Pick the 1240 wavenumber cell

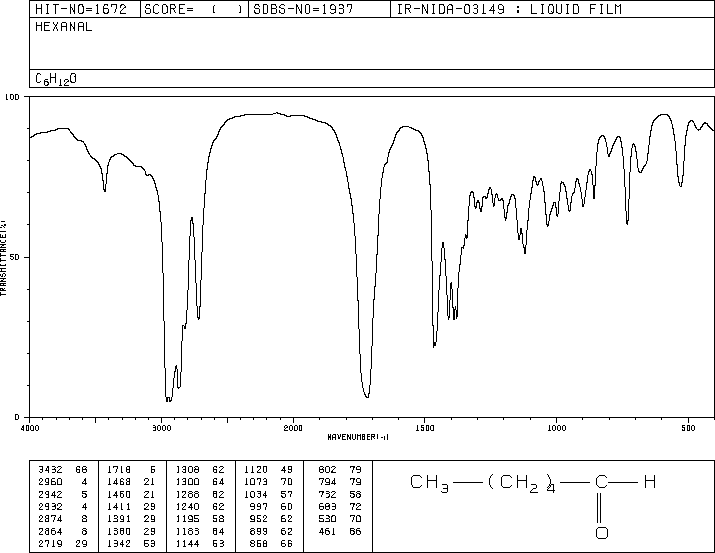[187, 506]
